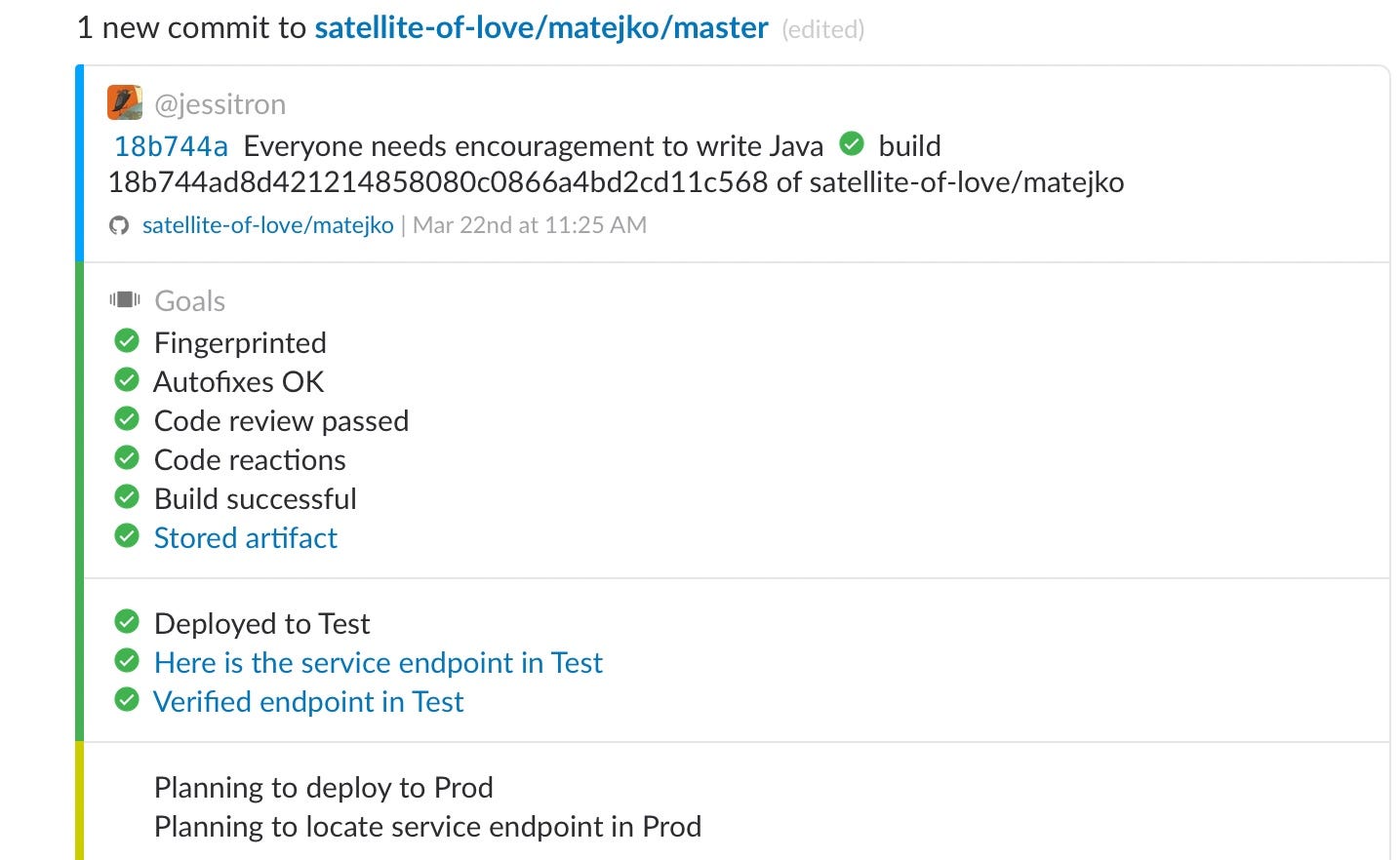Open the Stored artifact link
The width and height of the screenshot is (1400, 860).
[246, 538]
